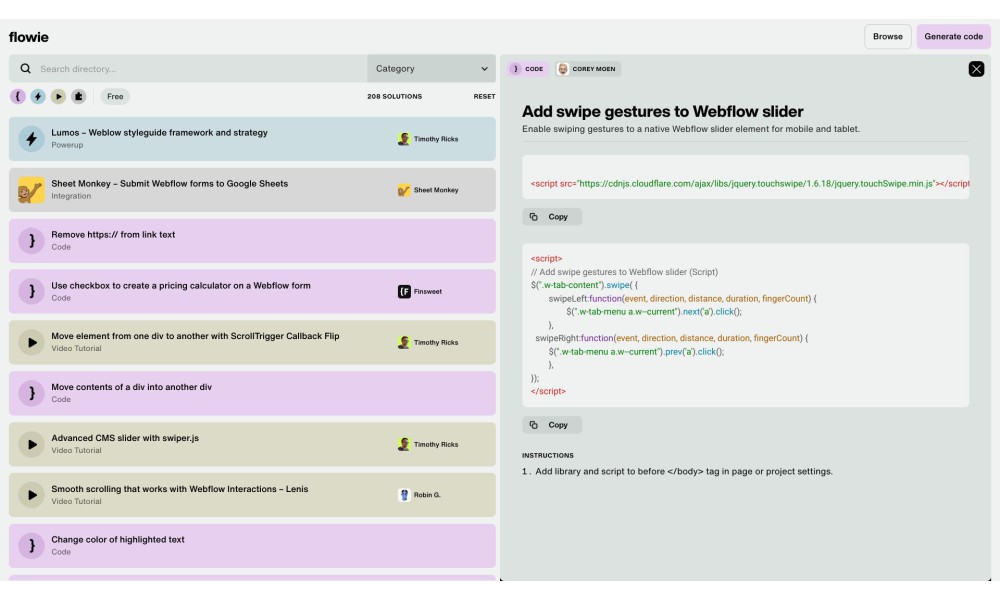Viewport: 1000px width, 600px height.
Task: Click the lightning icon on Lumos row
Action: (x=31, y=138)
